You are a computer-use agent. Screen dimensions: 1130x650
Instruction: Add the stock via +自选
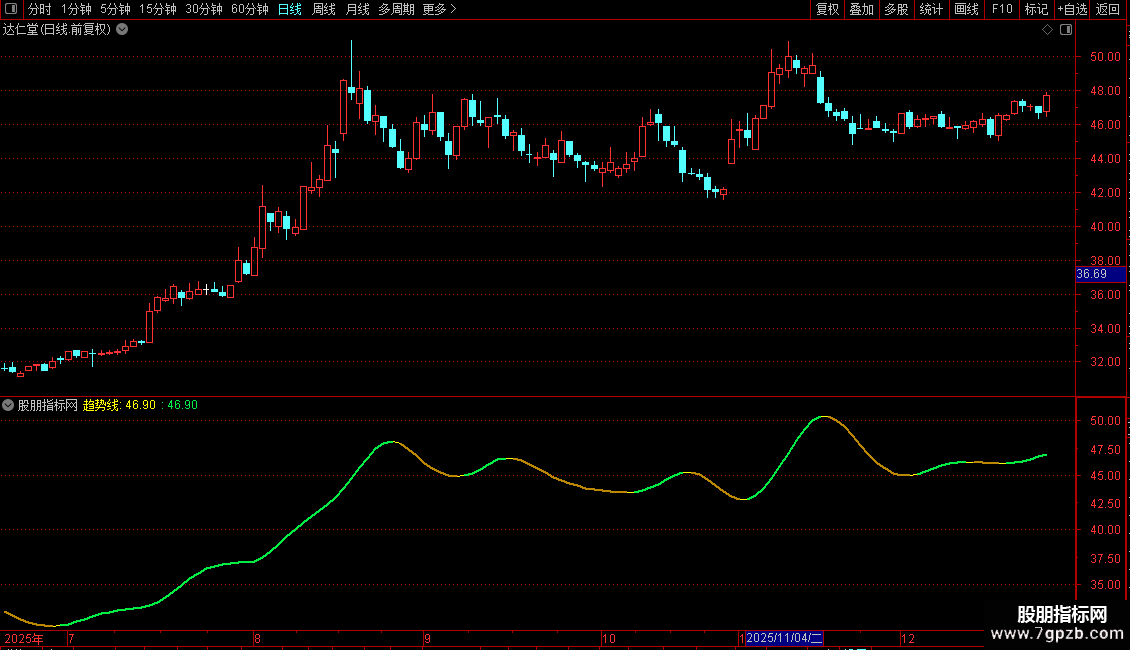coord(1072,9)
